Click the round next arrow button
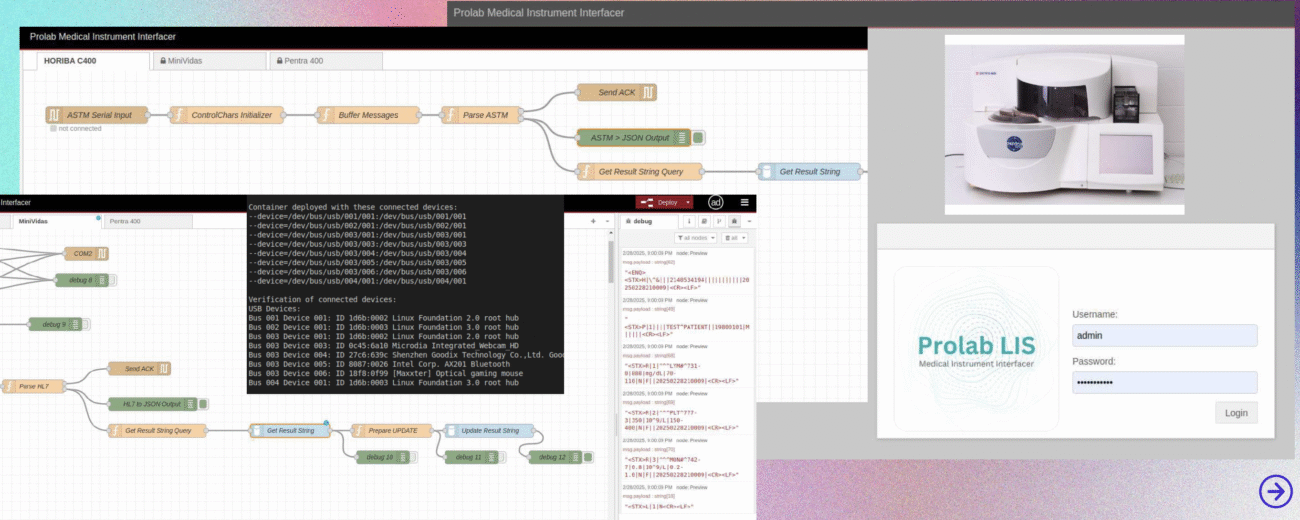1300x520 pixels. coord(1275,490)
